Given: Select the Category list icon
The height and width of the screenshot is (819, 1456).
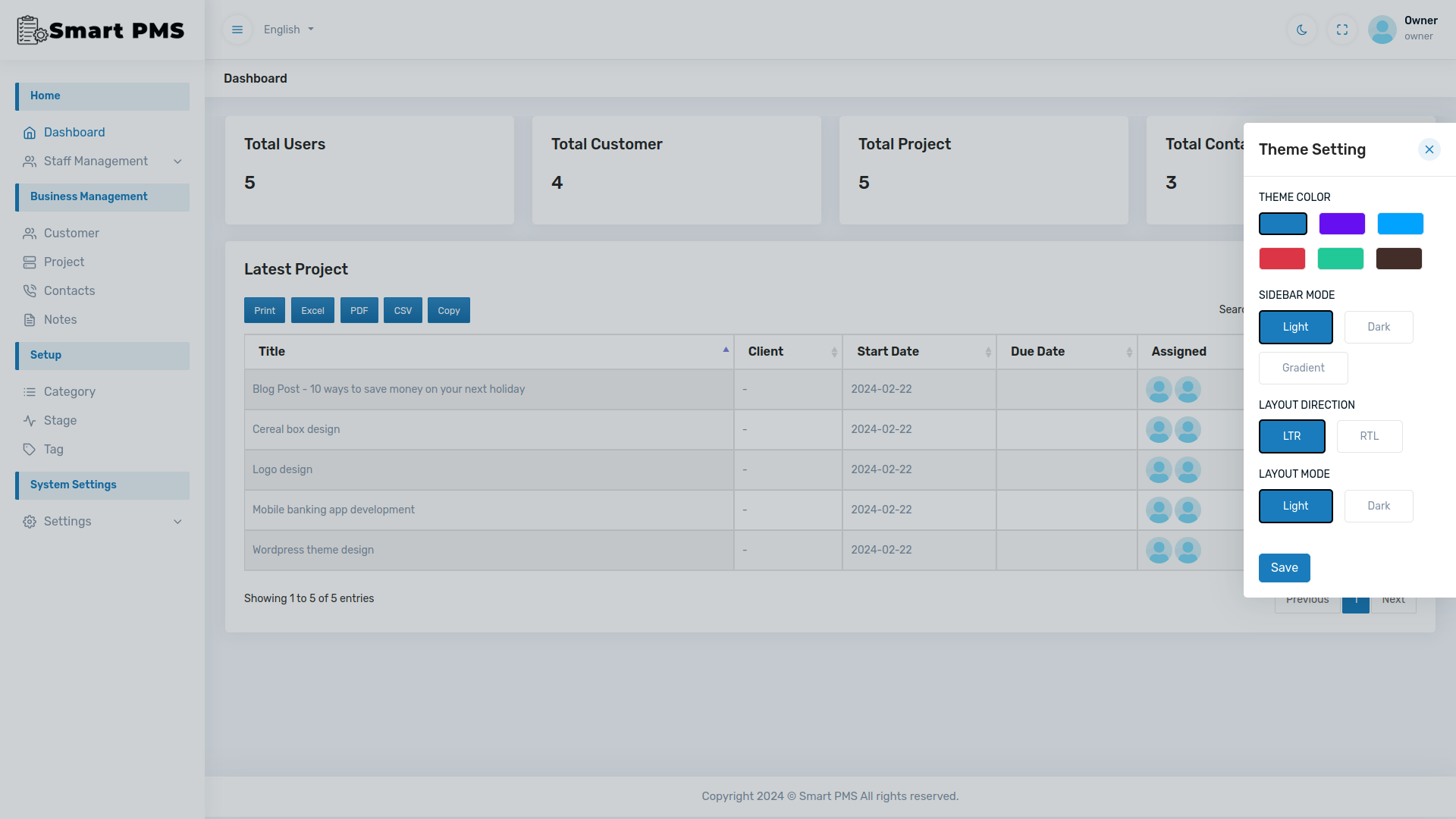Looking at the screenshot, I should pos(30,391).
